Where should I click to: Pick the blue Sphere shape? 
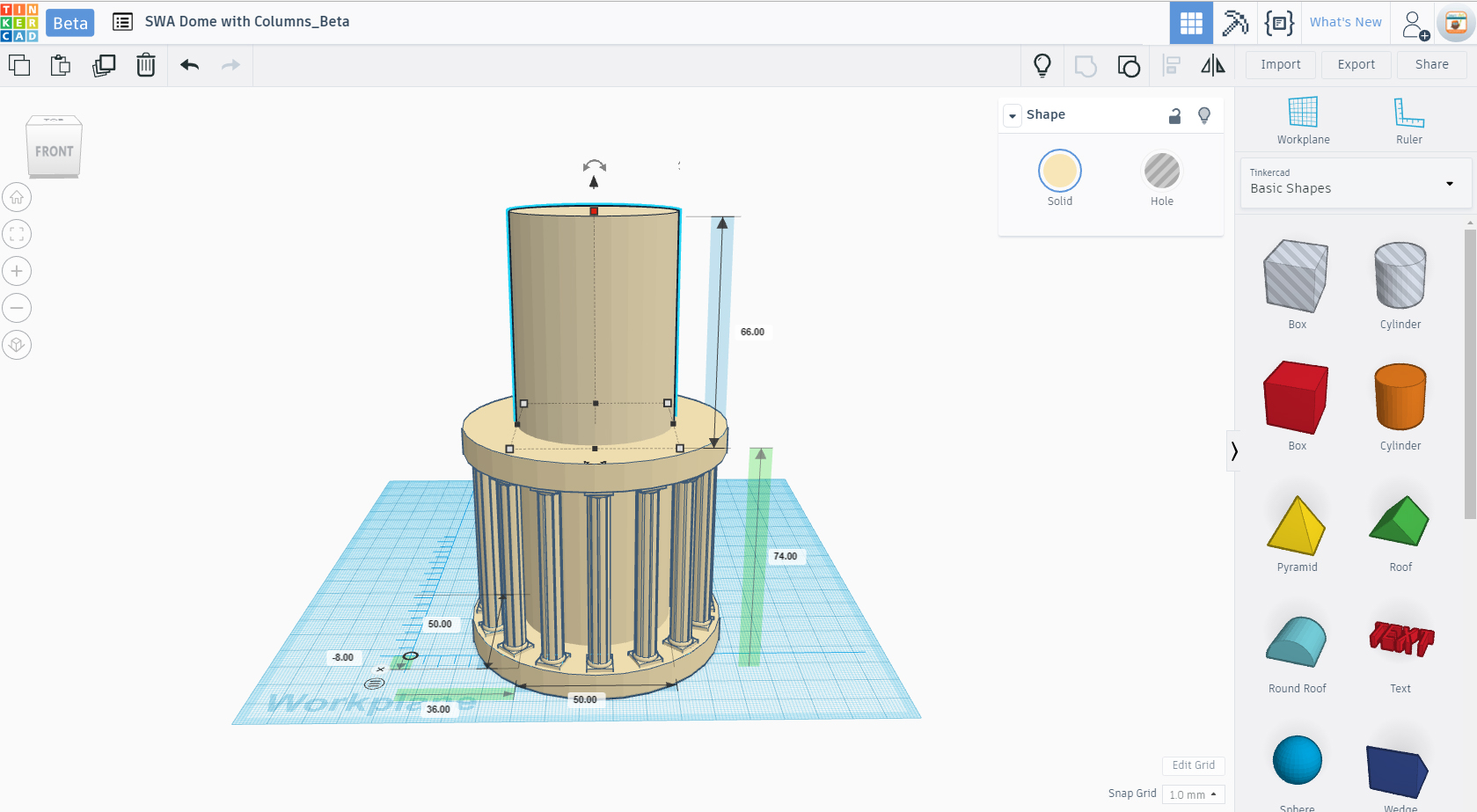pyautogui.click(x=1297, y=761)
